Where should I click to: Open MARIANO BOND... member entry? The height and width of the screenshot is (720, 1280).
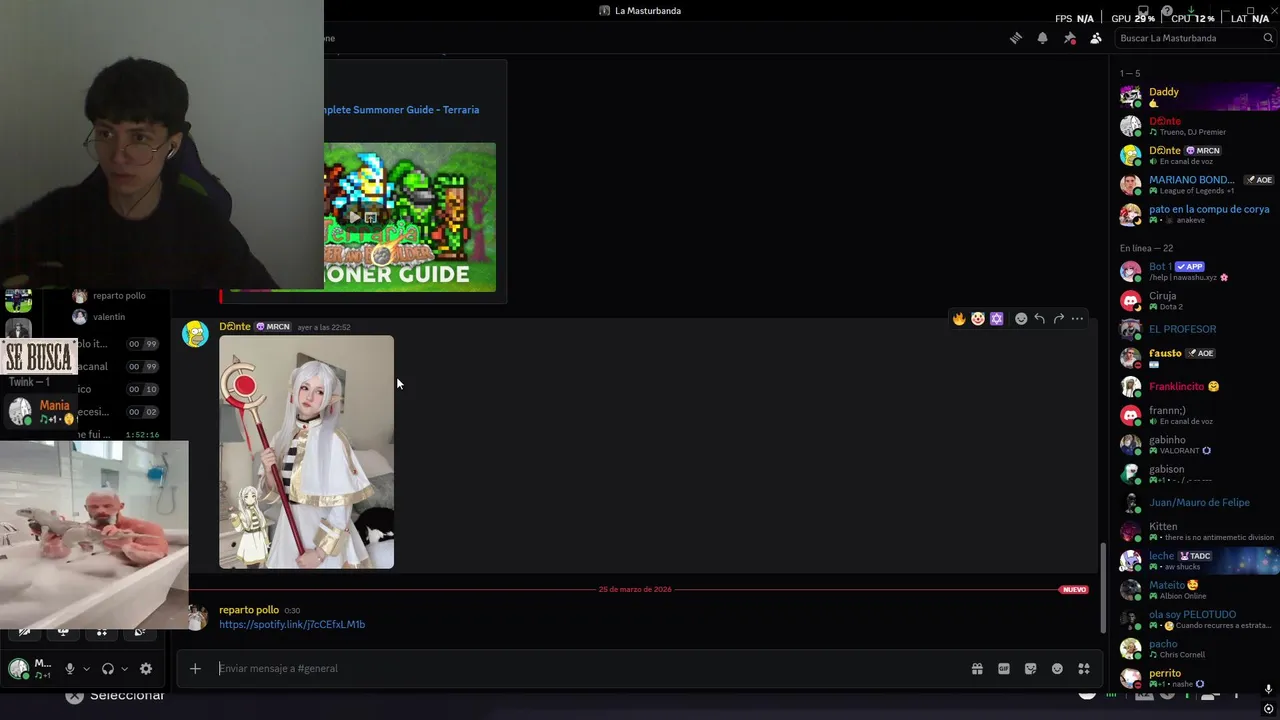point(1195,185)
